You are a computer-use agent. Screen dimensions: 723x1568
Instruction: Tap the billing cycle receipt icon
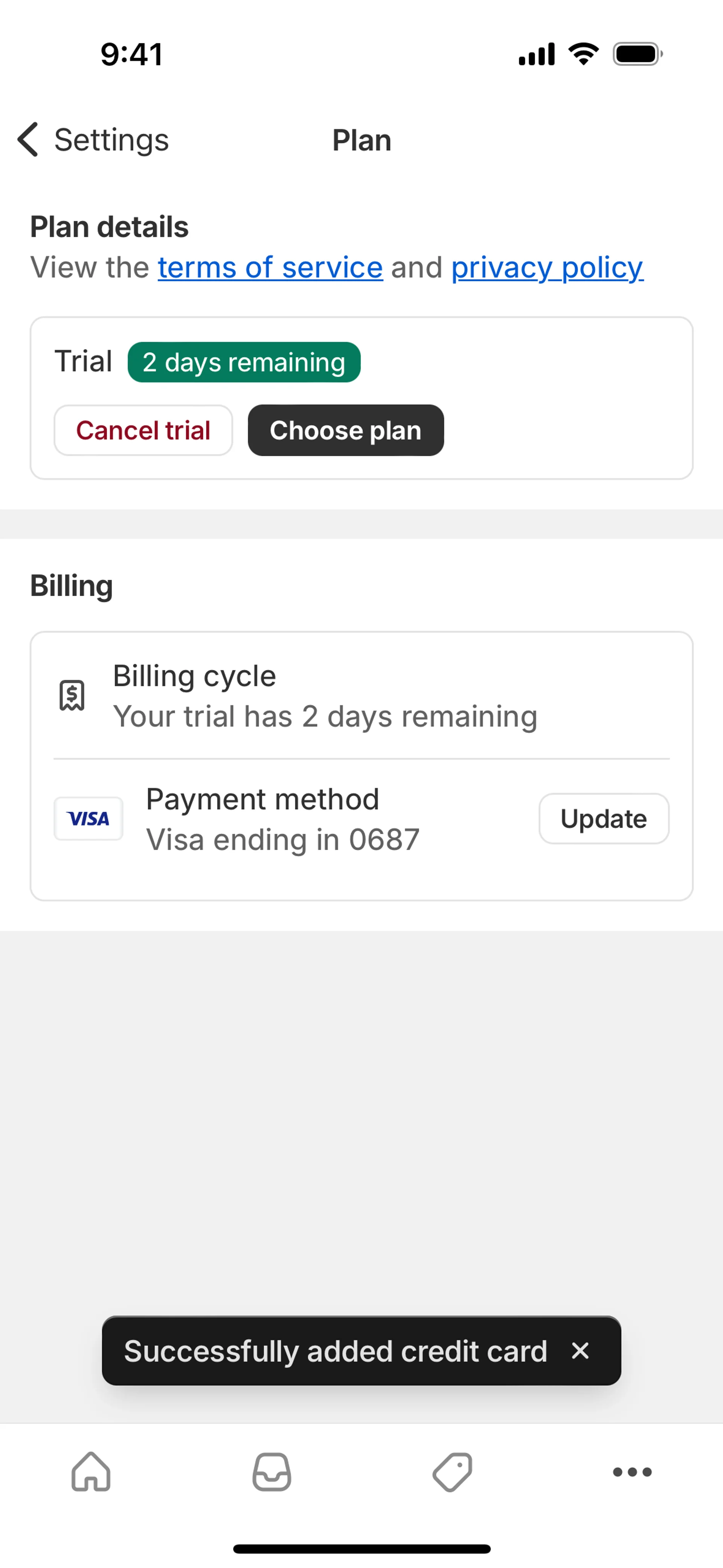click(x=72, y=696)
